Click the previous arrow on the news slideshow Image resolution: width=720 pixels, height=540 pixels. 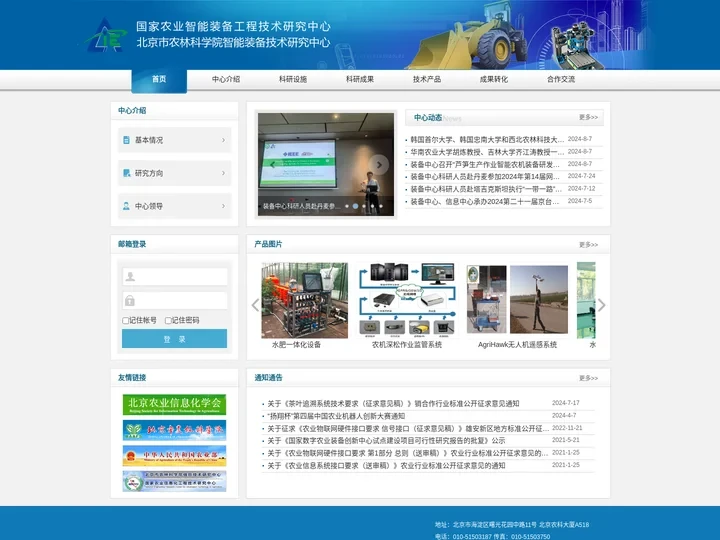[x=272, y=164]
